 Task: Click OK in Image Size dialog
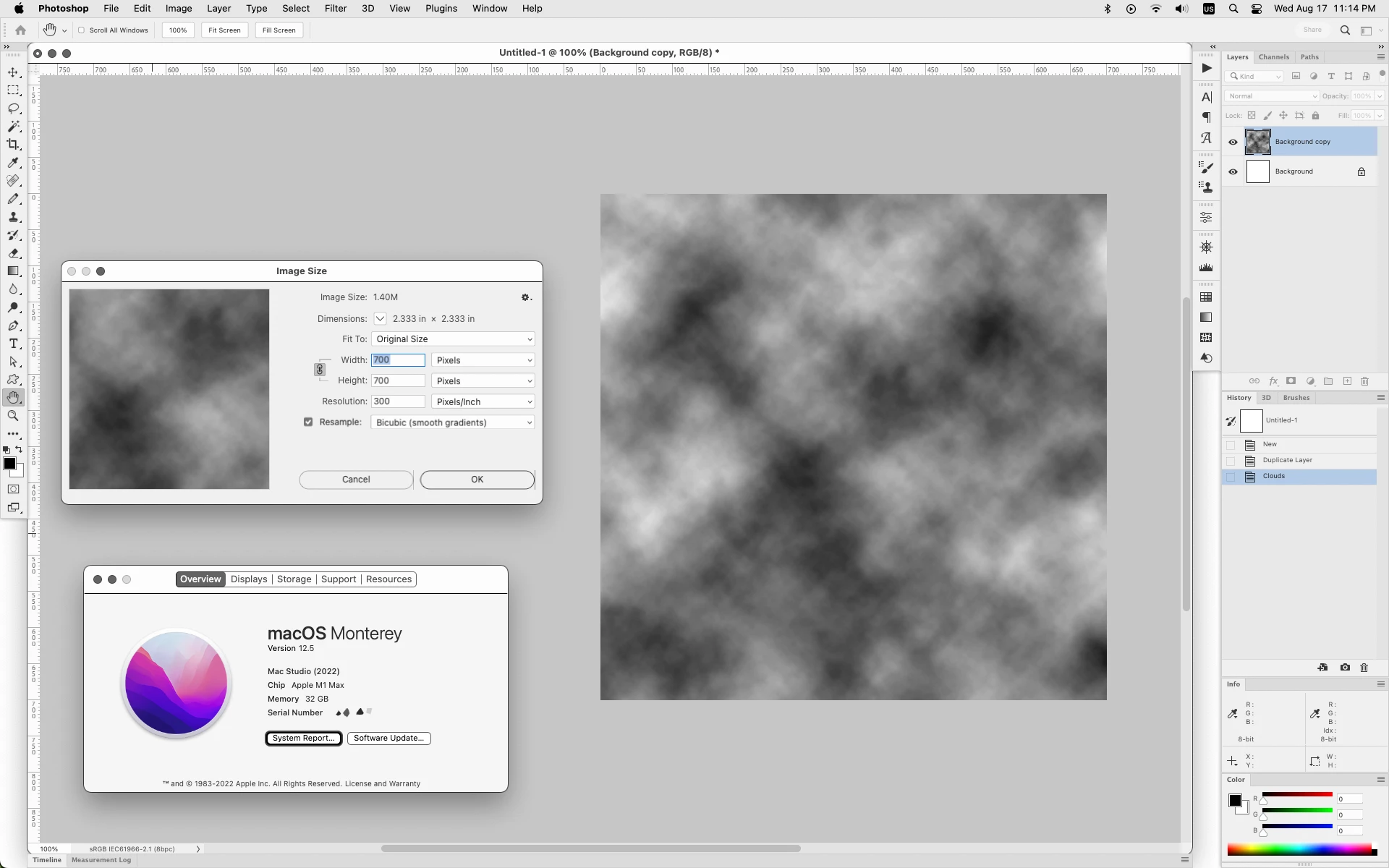(477, 480)
